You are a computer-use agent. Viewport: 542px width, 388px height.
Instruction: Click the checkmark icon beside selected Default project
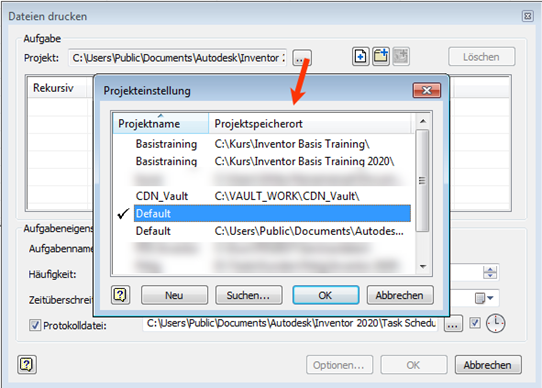point(123,214)
